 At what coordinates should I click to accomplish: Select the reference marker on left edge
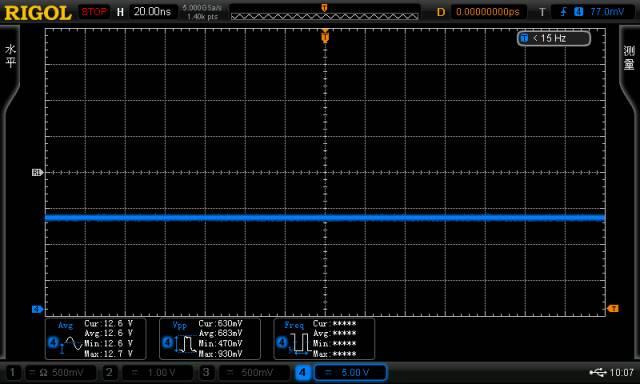[37, 173]
